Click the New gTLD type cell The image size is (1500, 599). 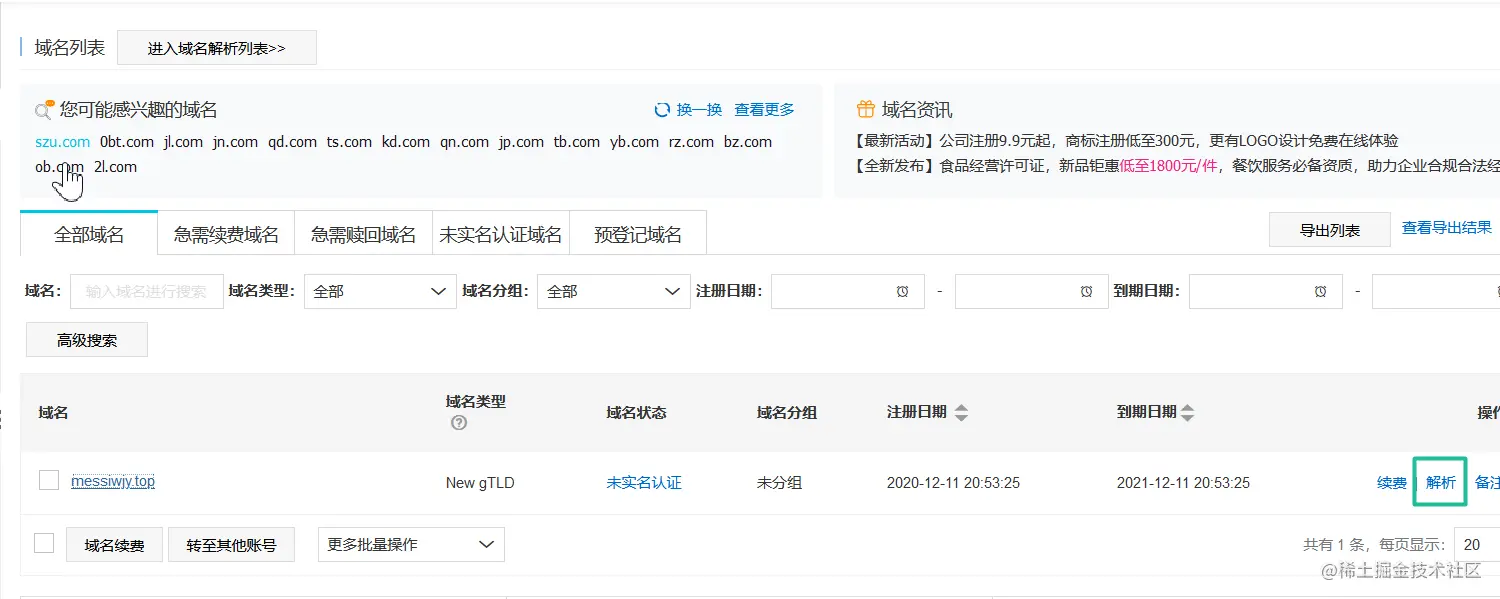pyautogui.click(x=480, y=483)
